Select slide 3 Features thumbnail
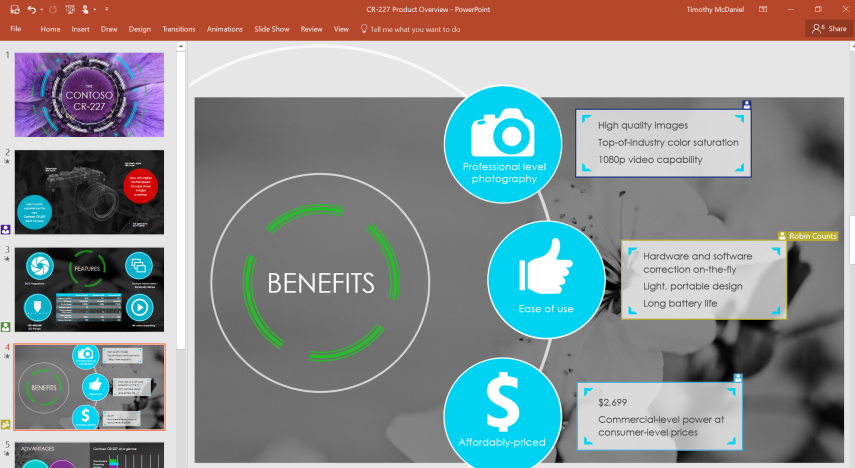Viewport: 855px width, 468px height. tap(89, 290)
